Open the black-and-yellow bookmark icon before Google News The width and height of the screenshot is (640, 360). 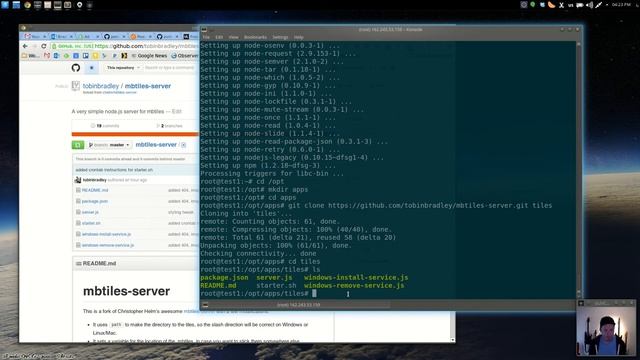point(124,56)
